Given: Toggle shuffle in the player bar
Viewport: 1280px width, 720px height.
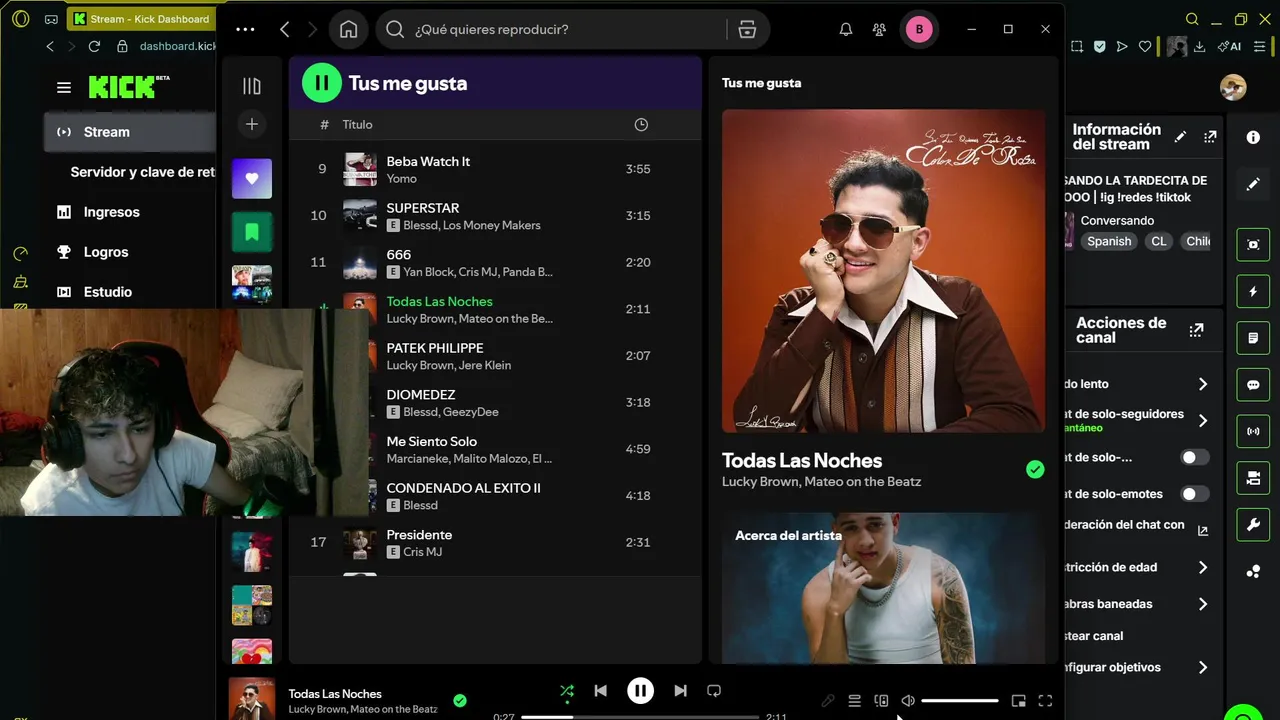Looking at the screenshot, I should tap(567, 691).
